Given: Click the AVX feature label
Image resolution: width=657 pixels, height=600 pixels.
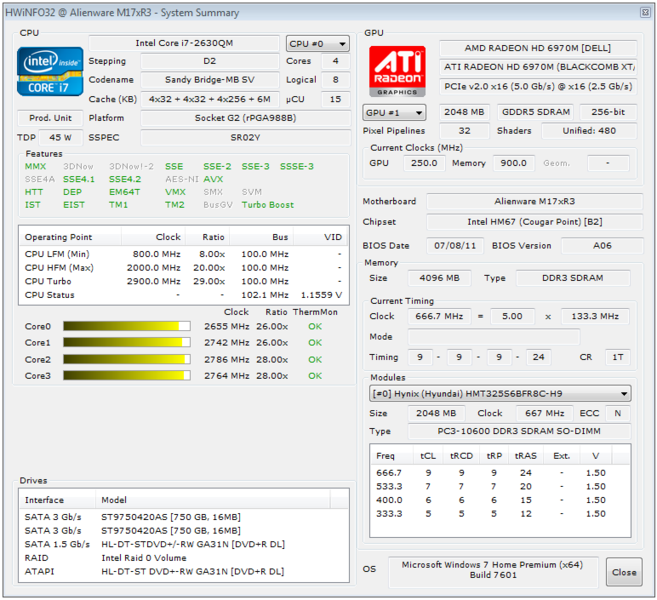Looking at the screenshot, I should (213, 179).
